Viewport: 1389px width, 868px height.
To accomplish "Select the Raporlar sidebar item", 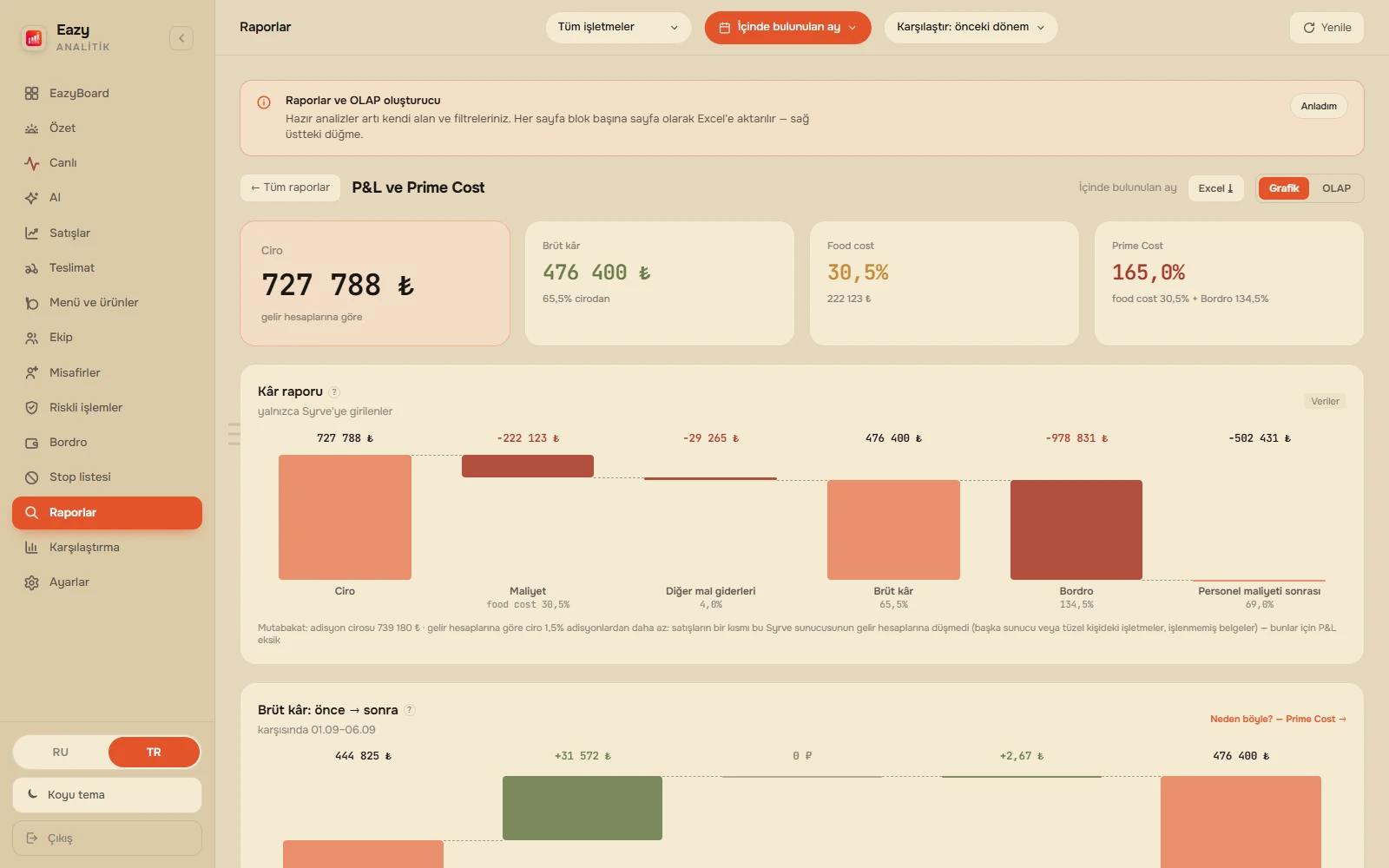I will [x=107, y=512].
